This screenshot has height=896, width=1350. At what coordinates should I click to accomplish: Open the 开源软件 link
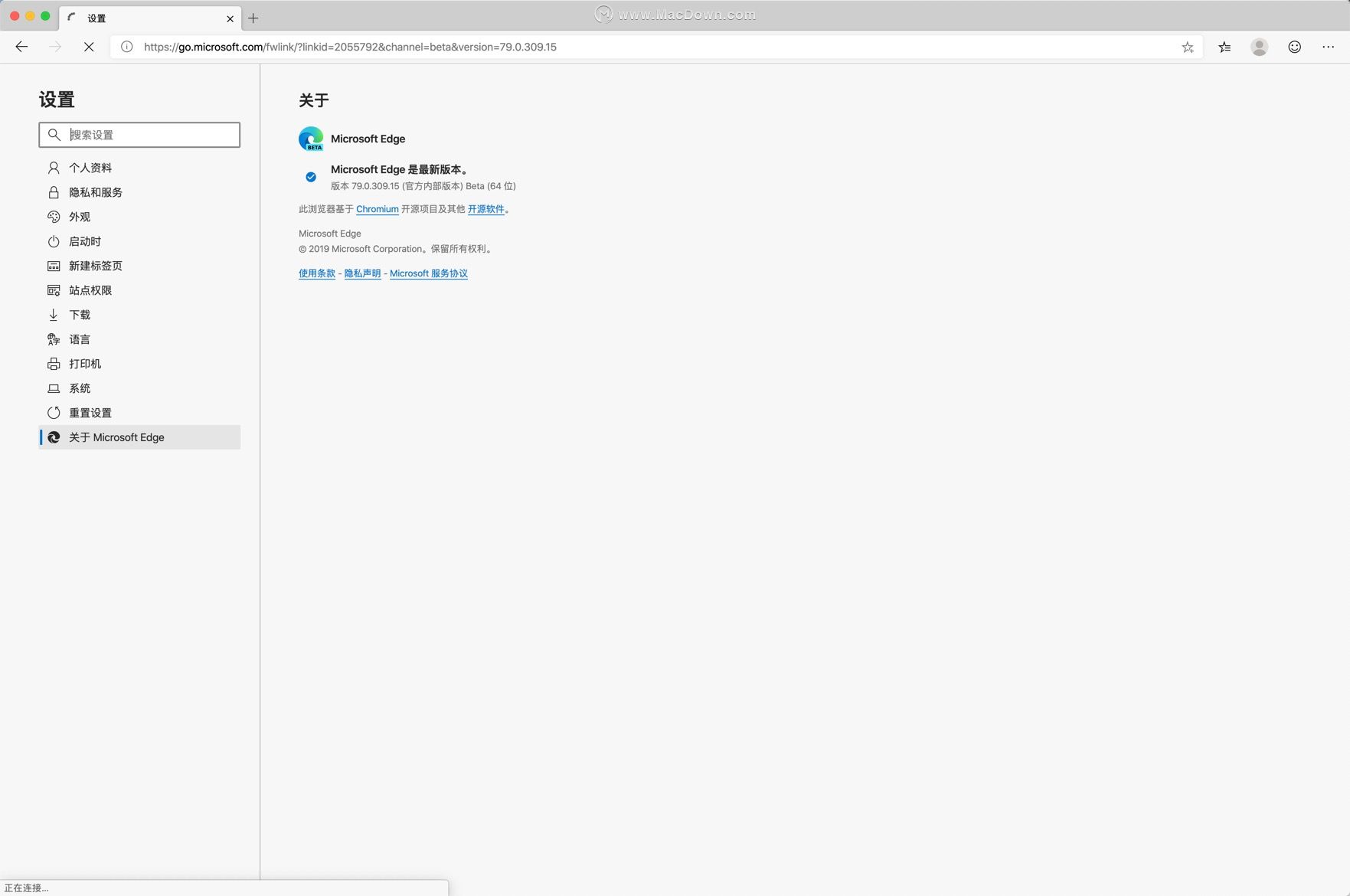click(x=485, y=209)
